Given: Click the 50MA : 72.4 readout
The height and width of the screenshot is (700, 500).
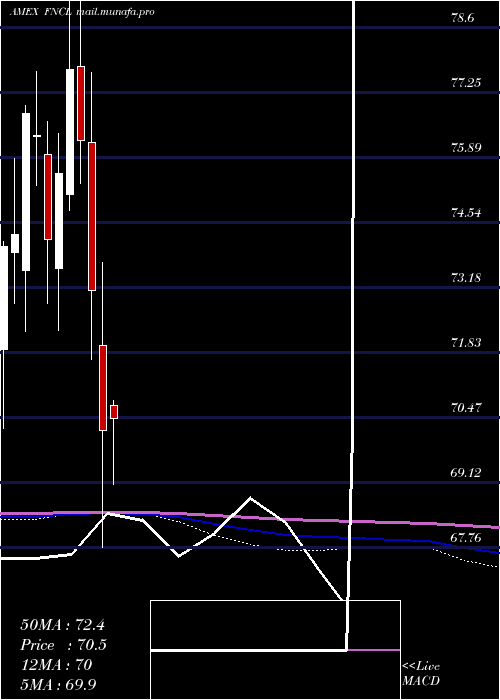Looking at the screenshot, I should coord(62,625).
